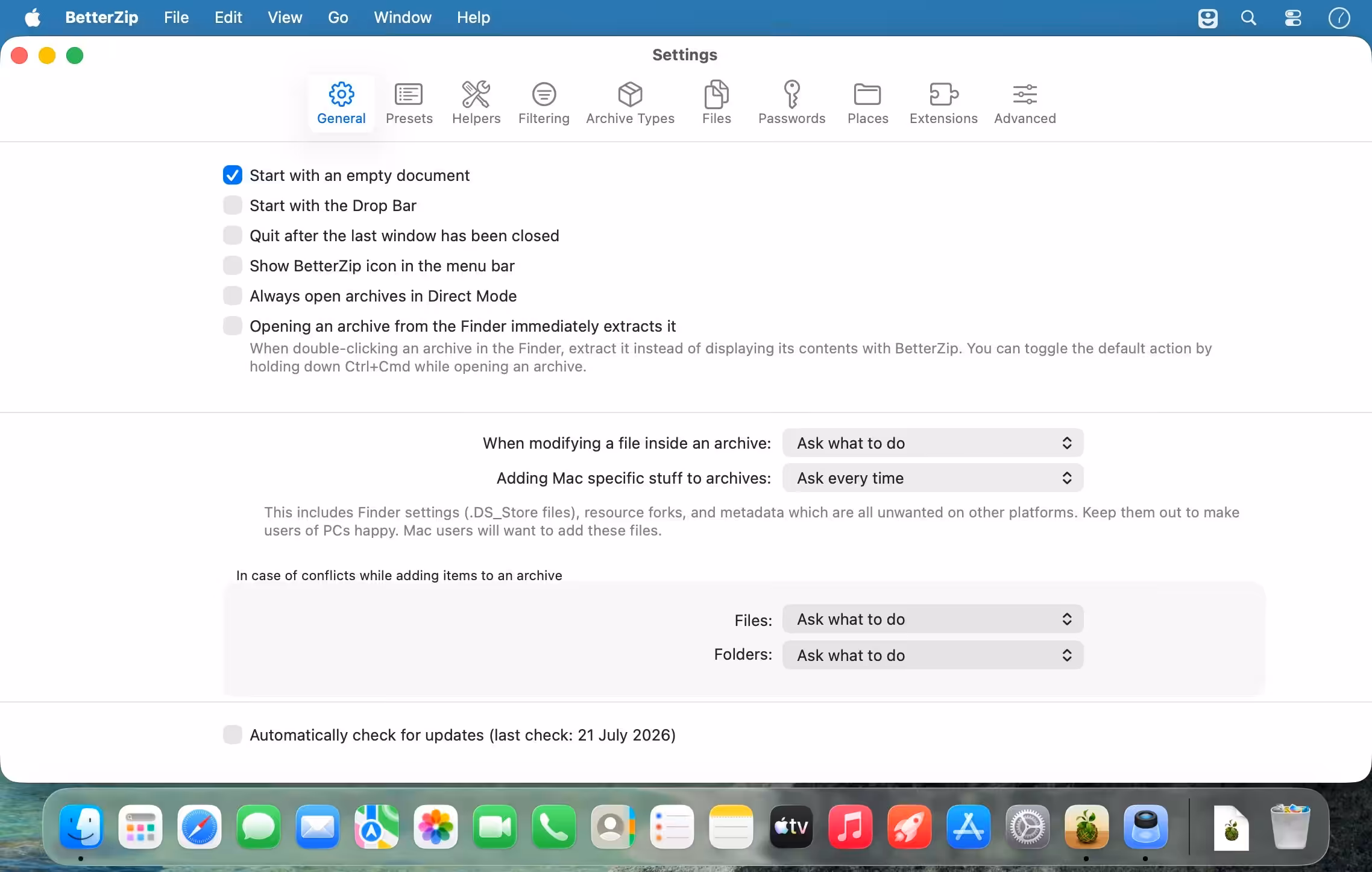Close the Settings window
The image size is (1372, 872).
point(19,55)
